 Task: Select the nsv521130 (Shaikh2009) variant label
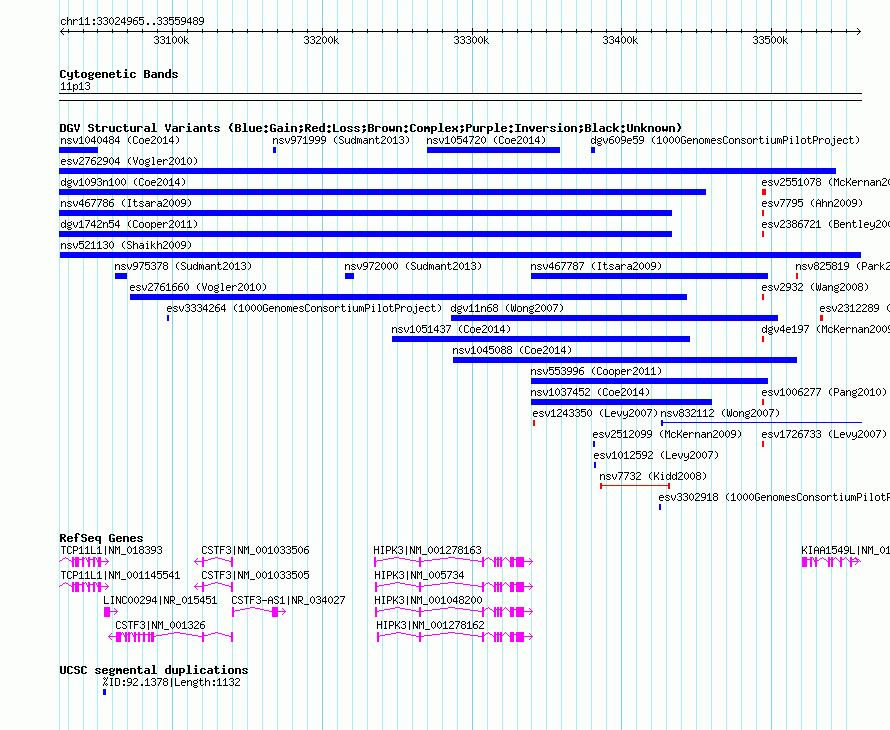[126, 245]
